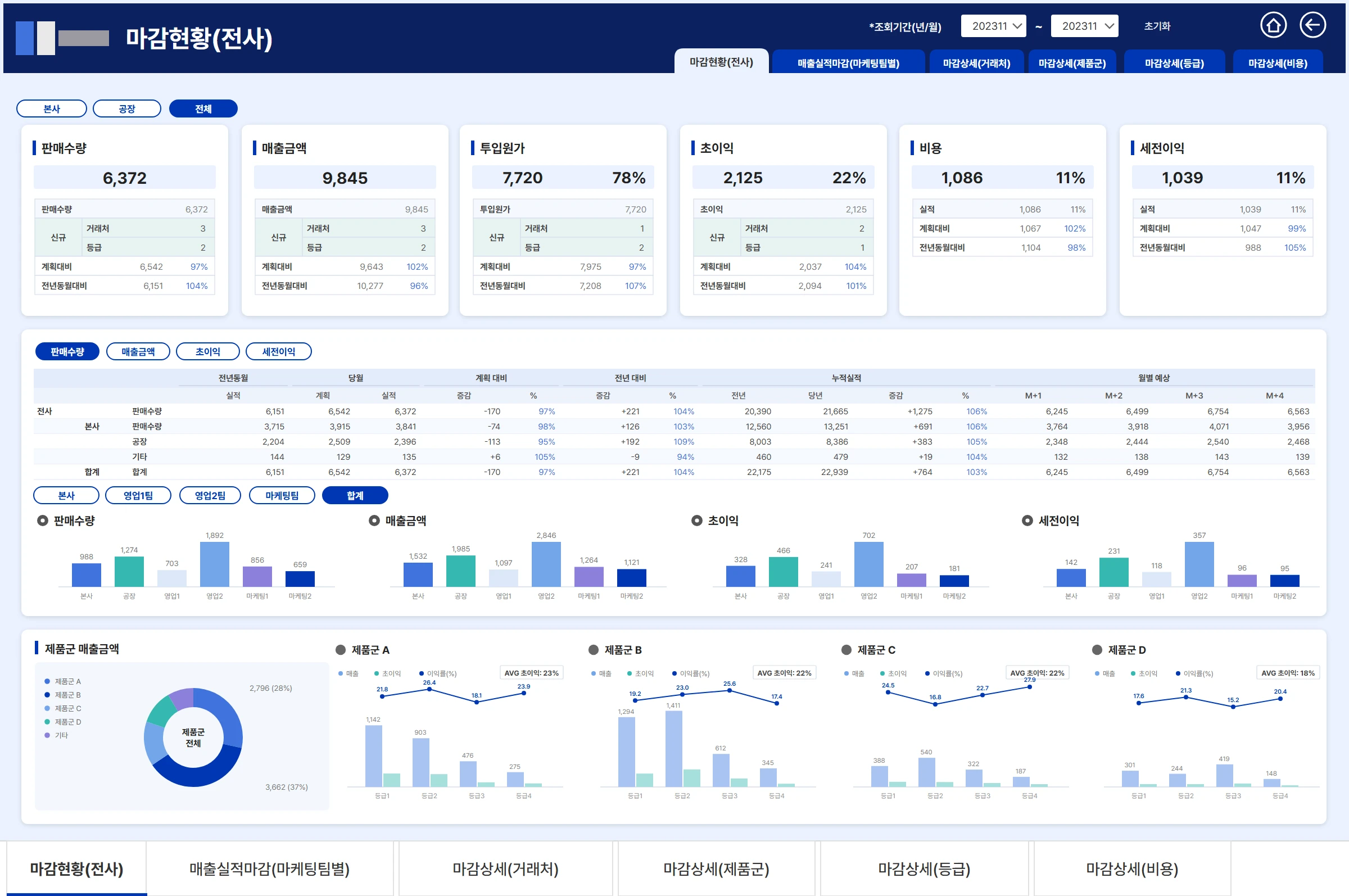Toggle the 판매수량 table metric pill
Image resolution: width=1349 pixels, height=896 pixels.
67,351
